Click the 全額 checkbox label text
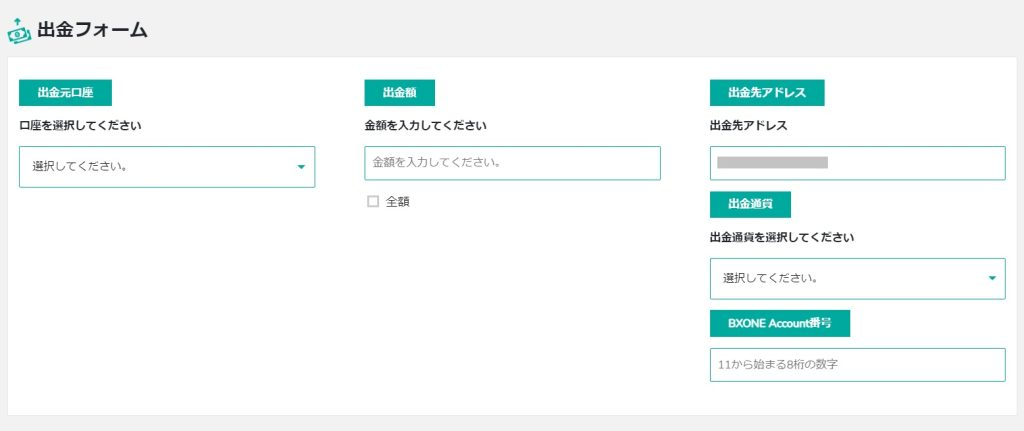Image resolution: width=1024 pixels, height=431 pixels. click(x=397, y=201)
